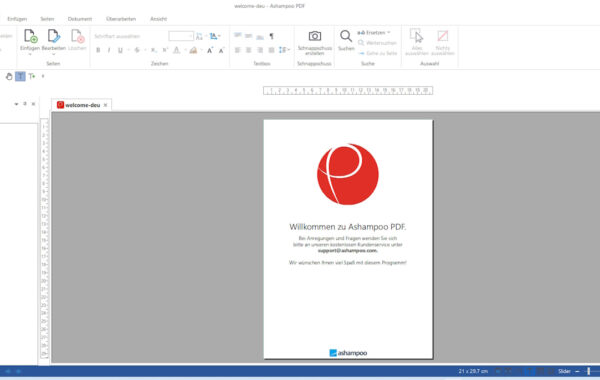This screenshot has width=600, height=380.
Task: Click the Einfügen page insert icon
Action: (30, 36)
